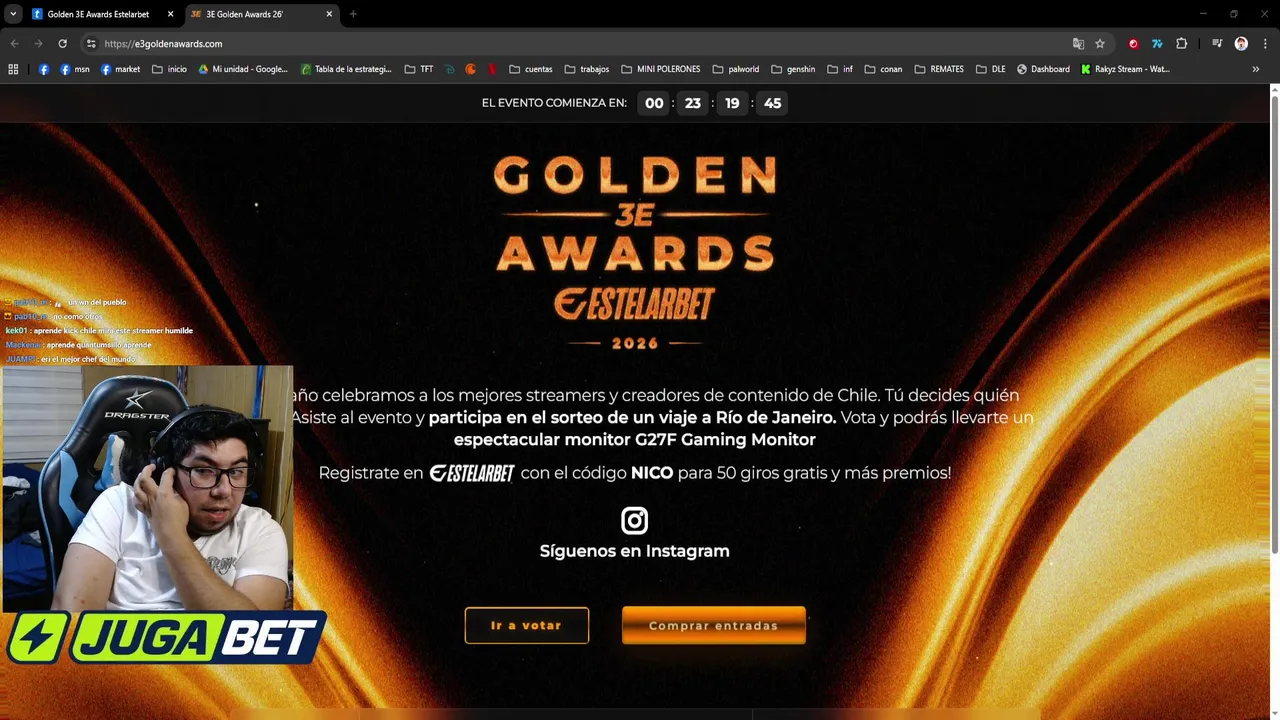Reload the current page
Viewport: 1280px width, 720px height.
pos(62,44)
